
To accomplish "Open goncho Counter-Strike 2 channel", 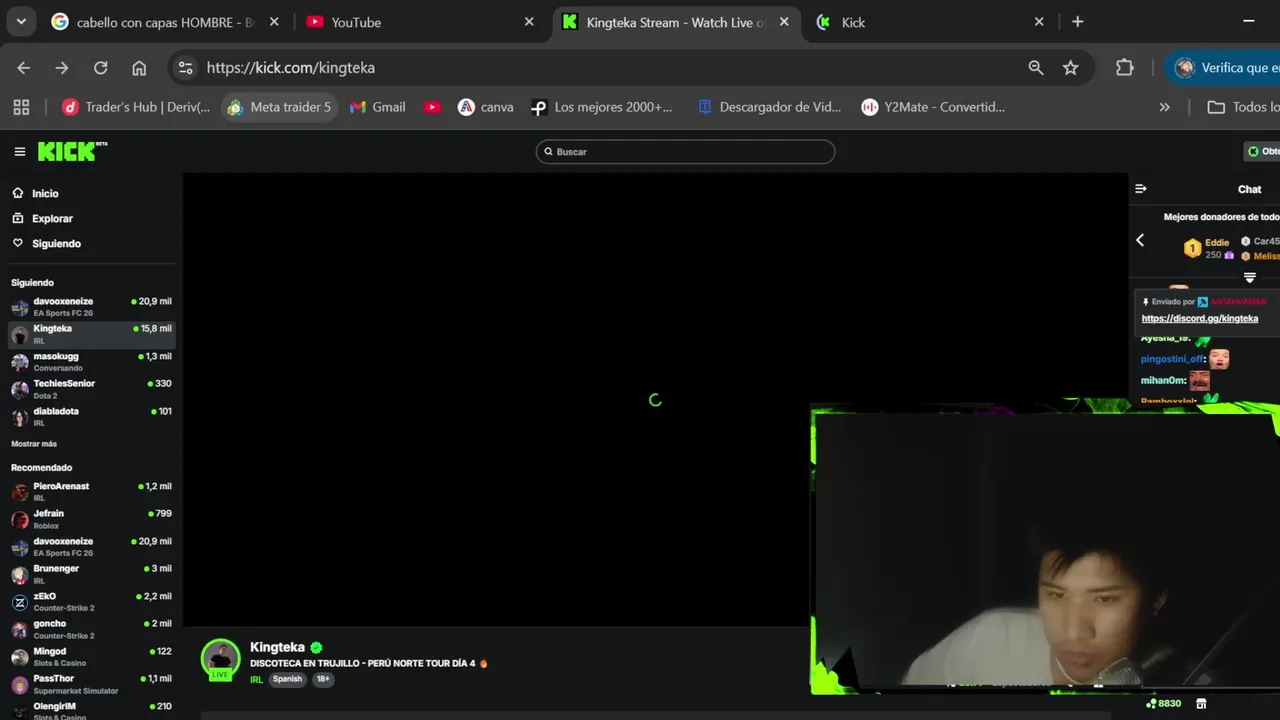I will 91,629.
